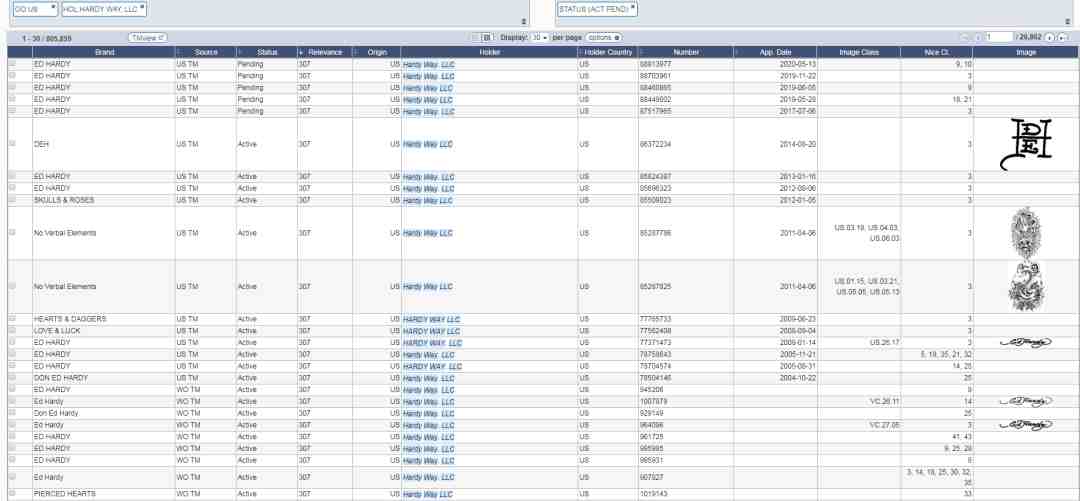This screenshot has width=1080, height=501.
Task: Collapse the left filter panel via resize icon
Action: 524,22
